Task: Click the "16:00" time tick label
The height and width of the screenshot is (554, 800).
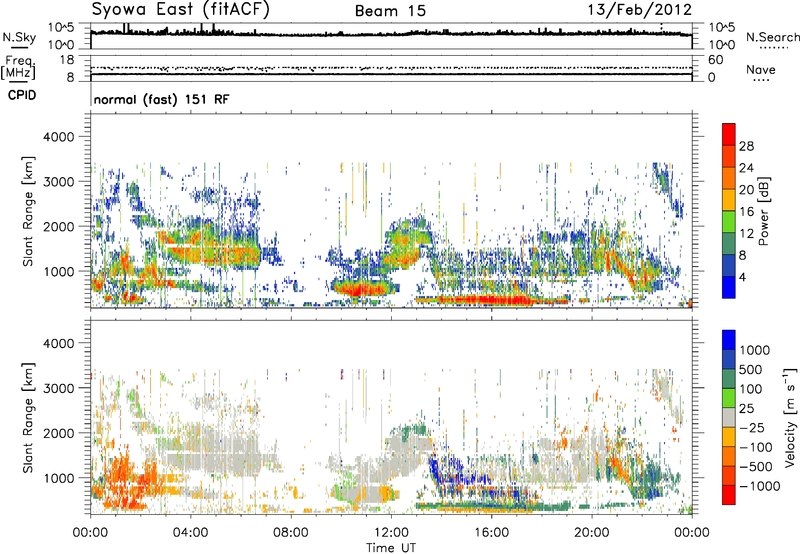Action: [x=491, y=533]
